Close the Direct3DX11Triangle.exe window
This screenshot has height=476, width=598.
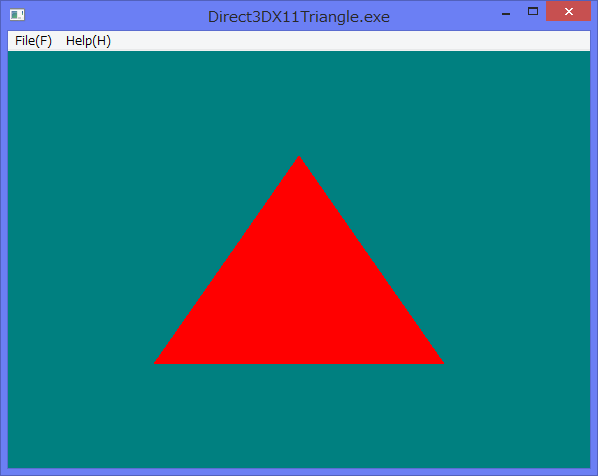(569, 11)
